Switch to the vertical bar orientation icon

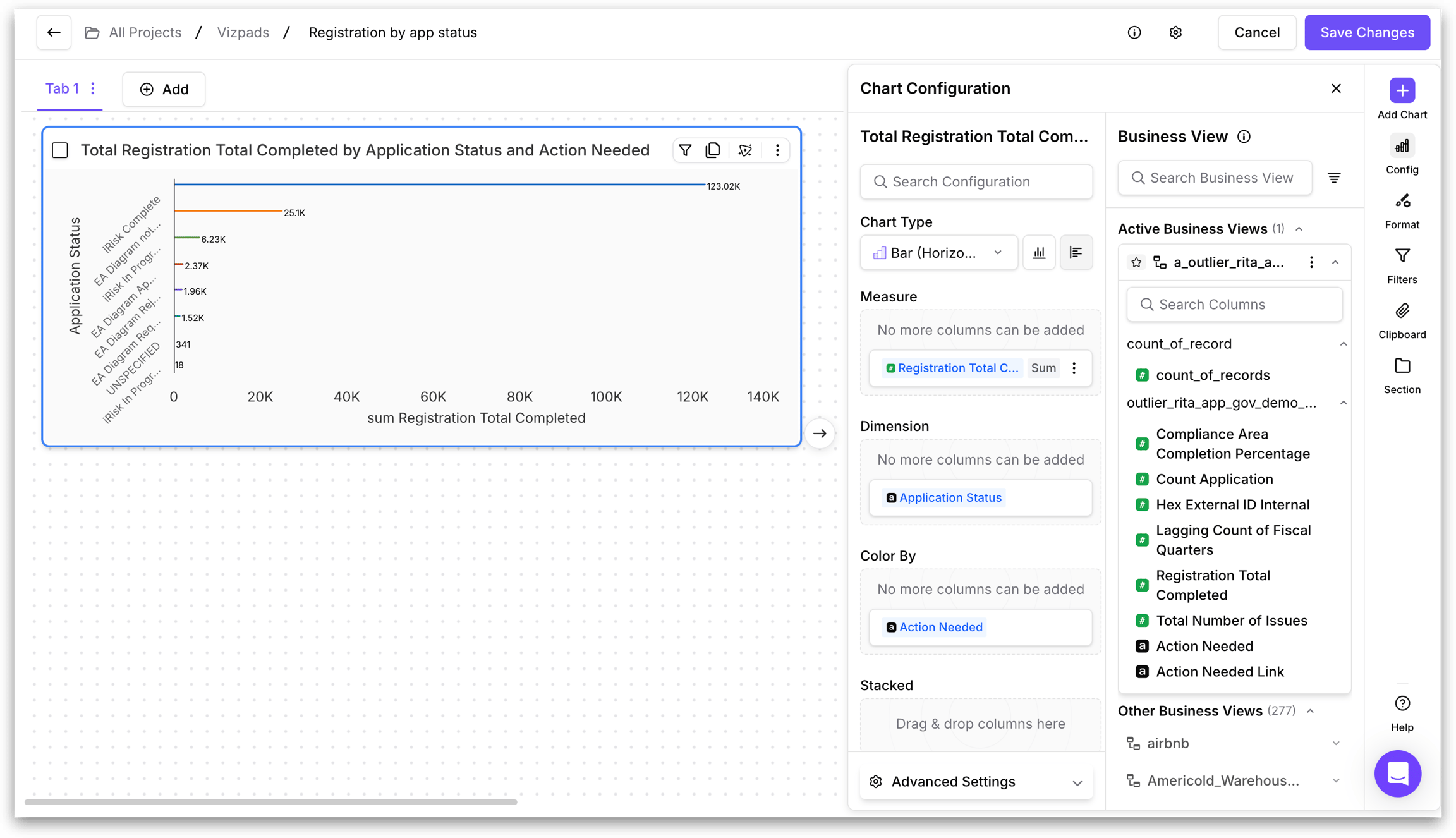point(1039,253)
